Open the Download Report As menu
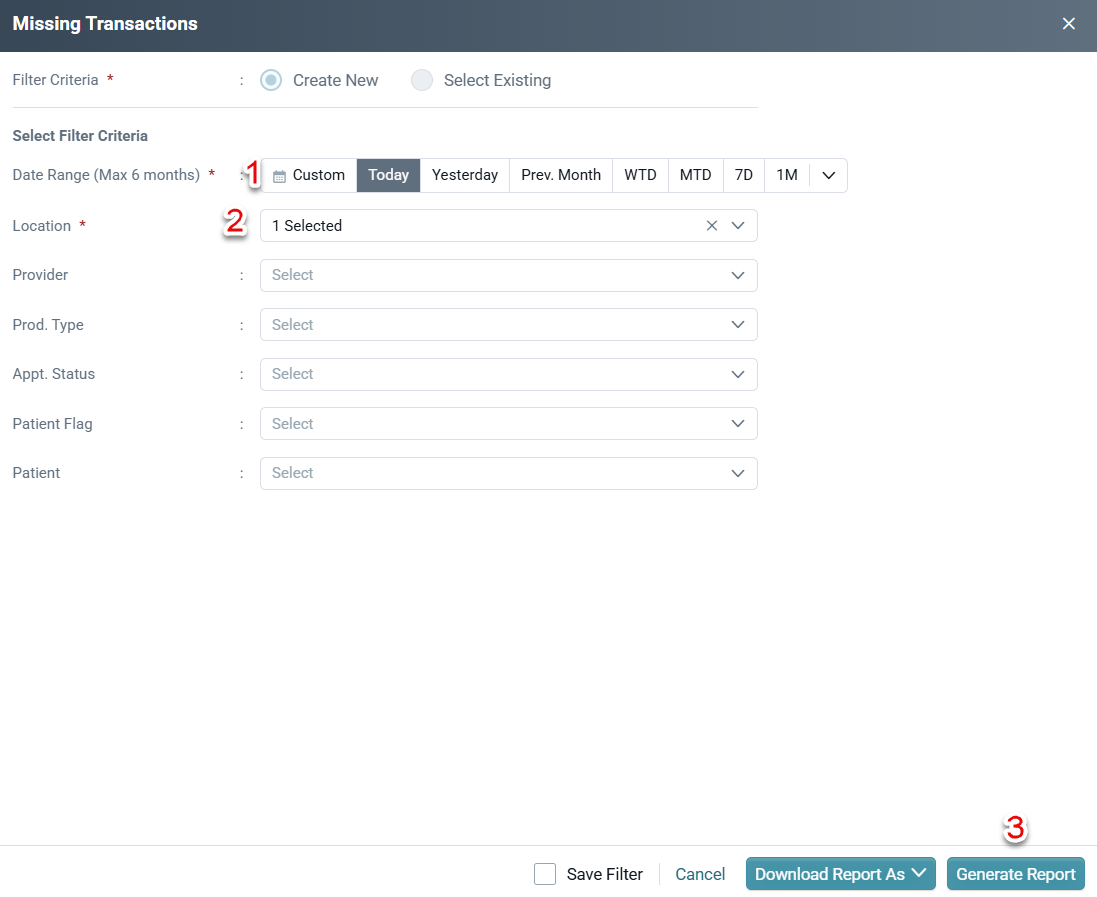1097x897 pixels. [x=840, y=874]
